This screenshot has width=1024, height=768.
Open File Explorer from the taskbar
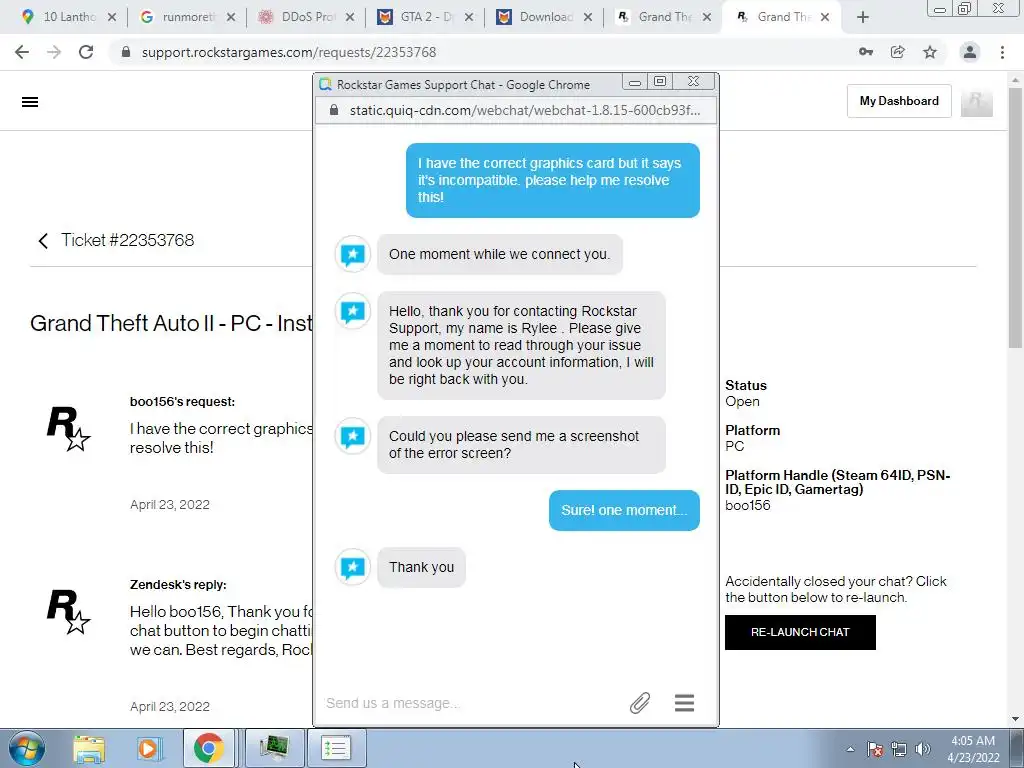(89, 748)
